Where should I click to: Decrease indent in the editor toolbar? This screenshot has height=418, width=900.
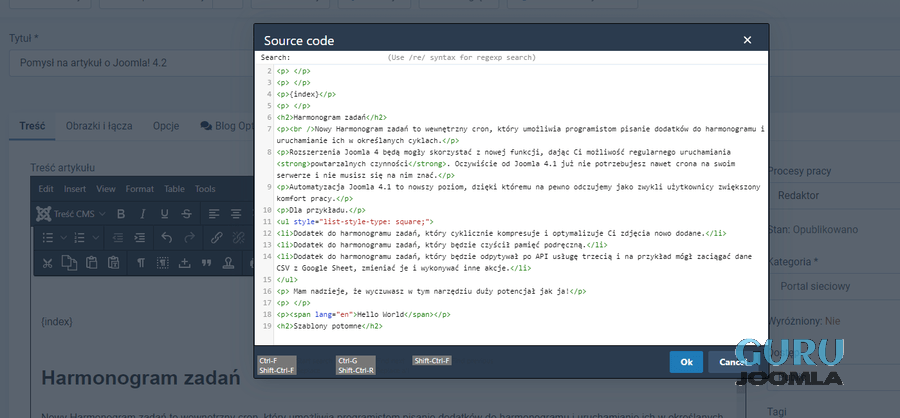tap(118, 238)
